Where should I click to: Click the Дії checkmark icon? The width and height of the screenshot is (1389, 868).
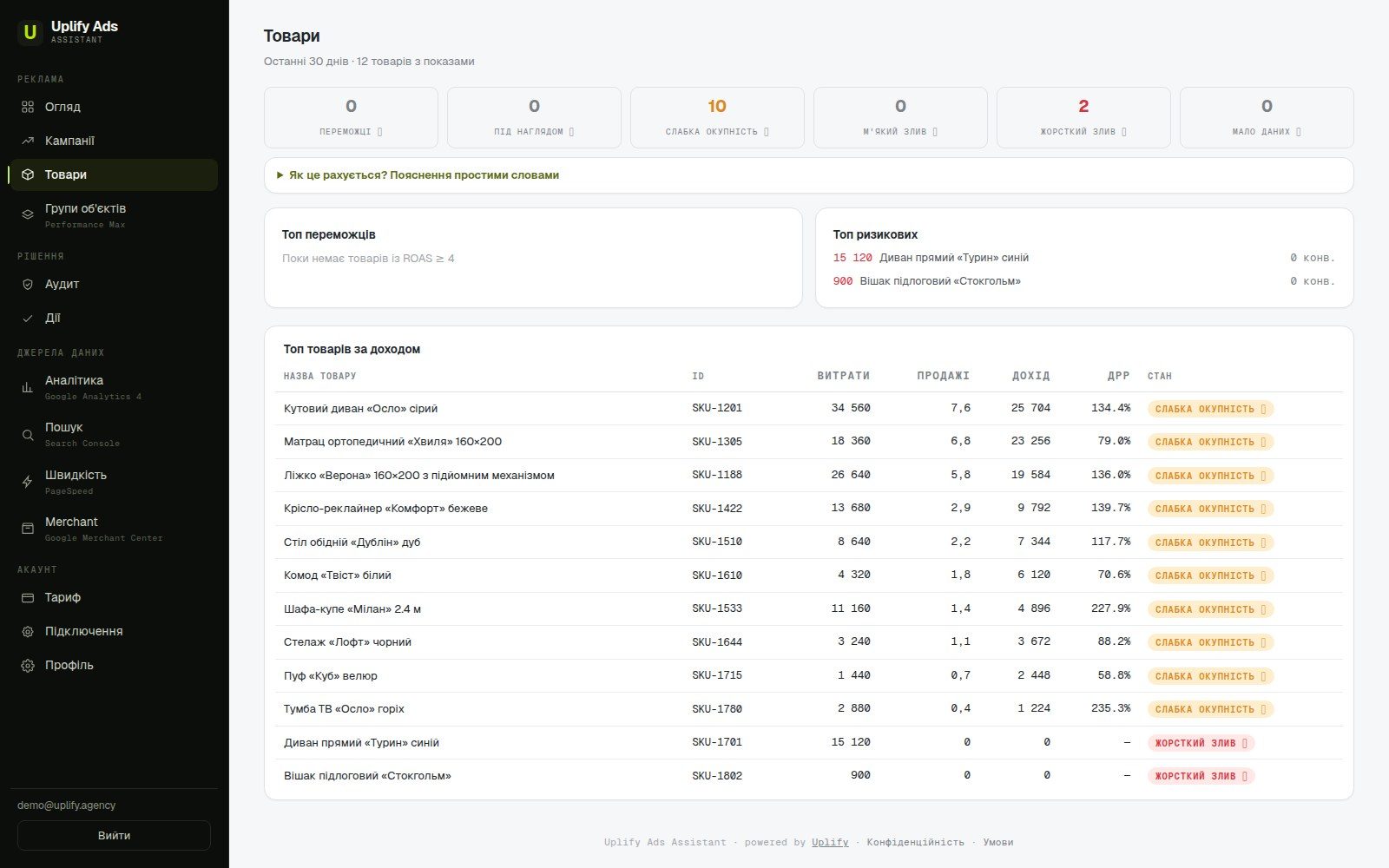(x=28, y=318)
